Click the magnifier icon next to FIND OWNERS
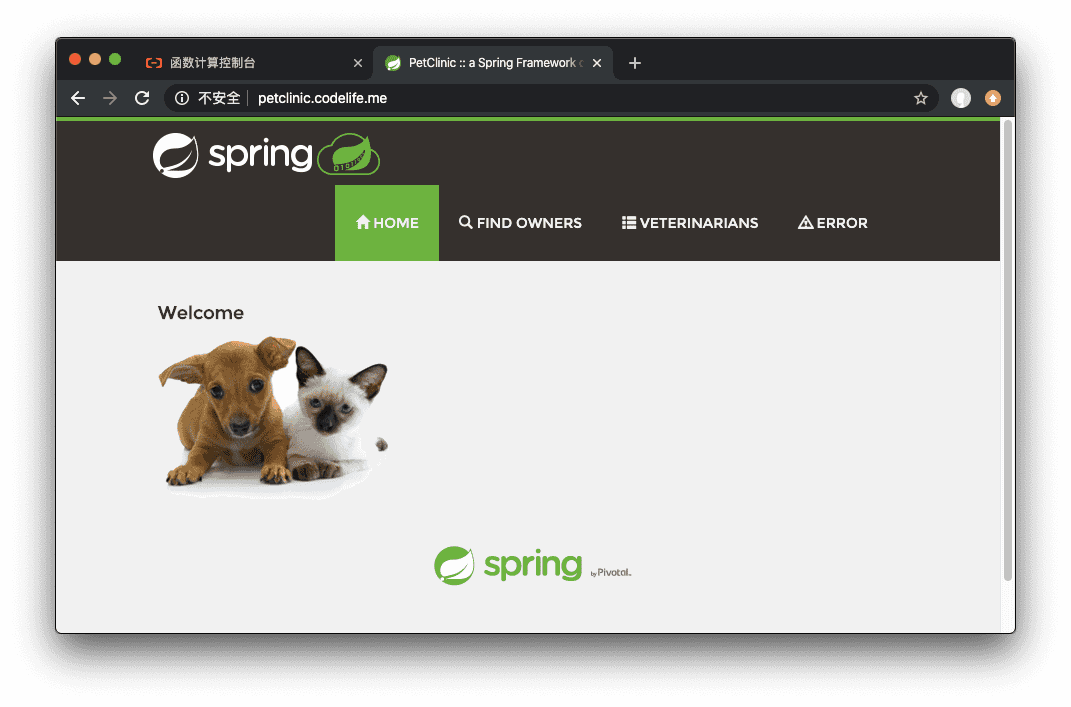Image resolution: width=1071 pixels, height=707 pixels. click(465, 222)
